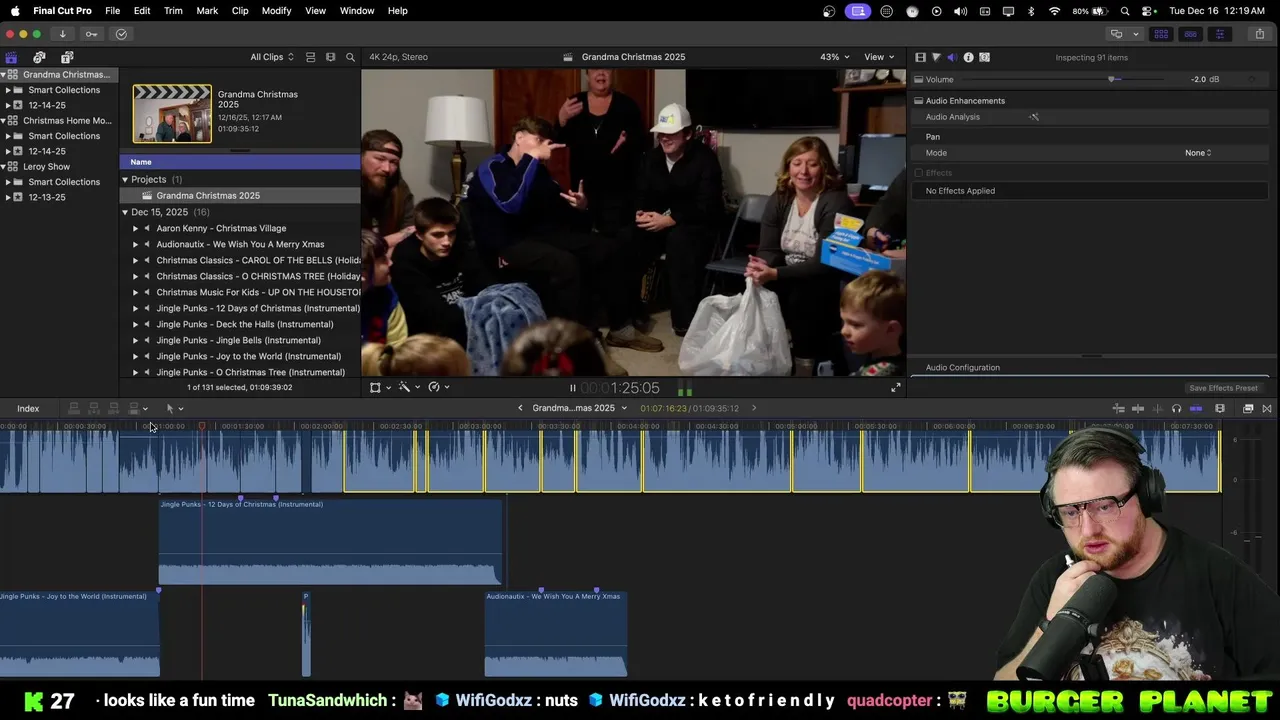Open the Audio inspector speaker icon

point(951,57)
